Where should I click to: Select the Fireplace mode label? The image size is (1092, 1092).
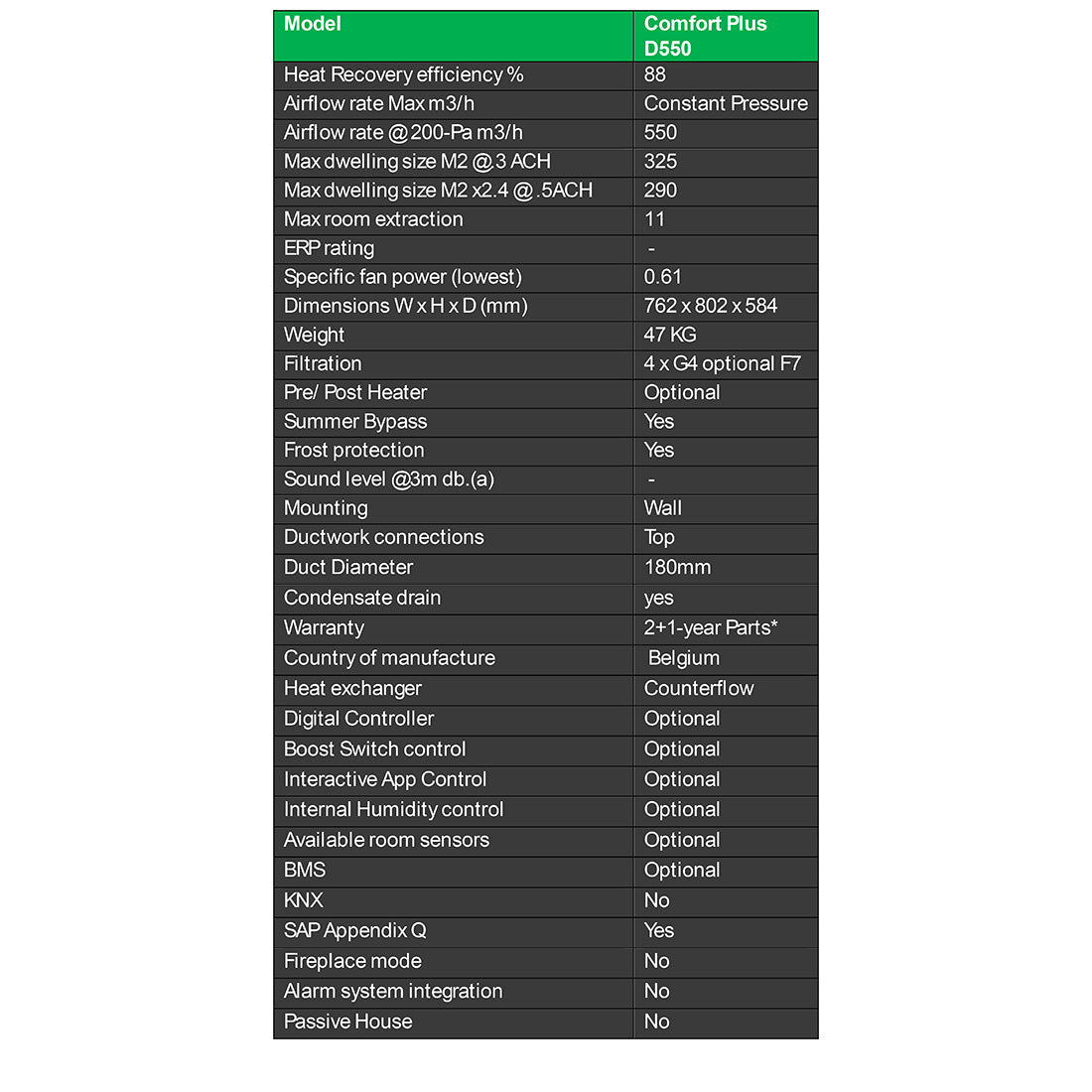tap(352, 961)
